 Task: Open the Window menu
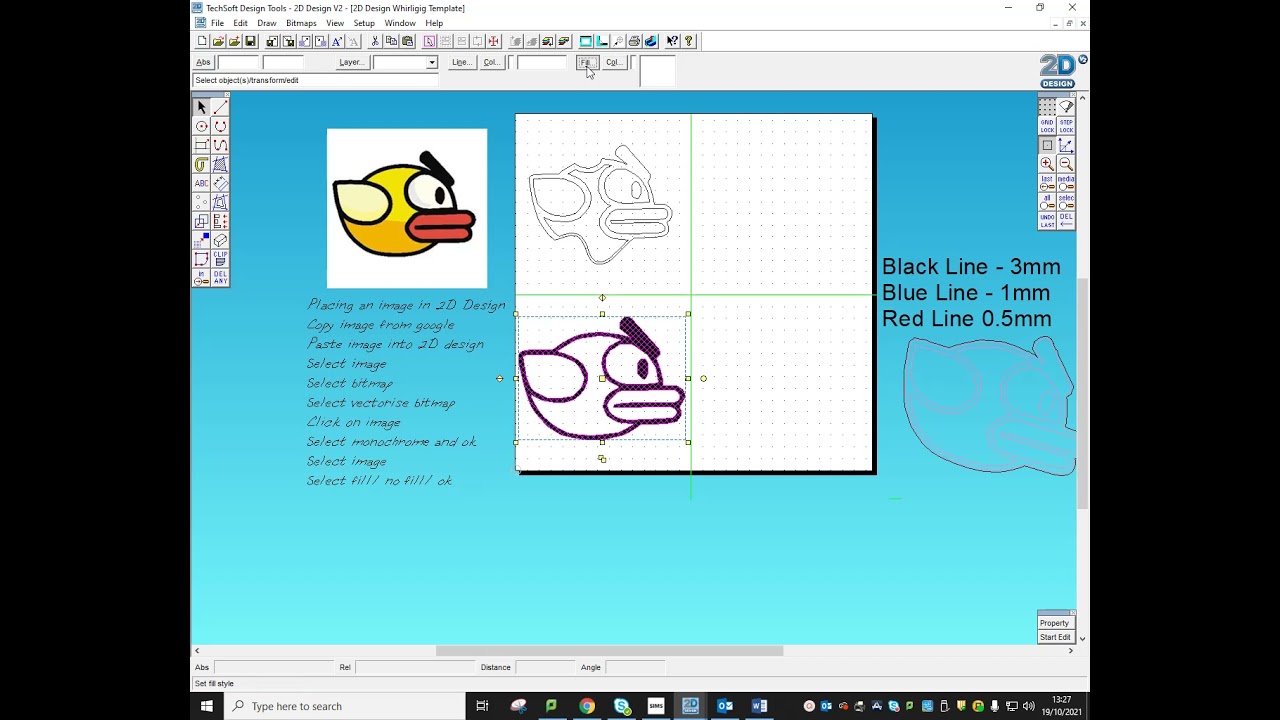[400, 23]
